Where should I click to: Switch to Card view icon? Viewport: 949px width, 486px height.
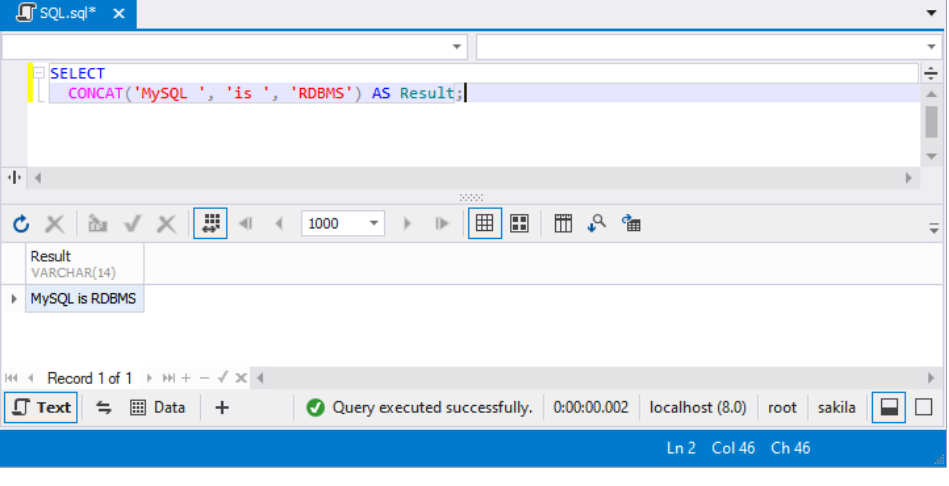tap(519, 223)
